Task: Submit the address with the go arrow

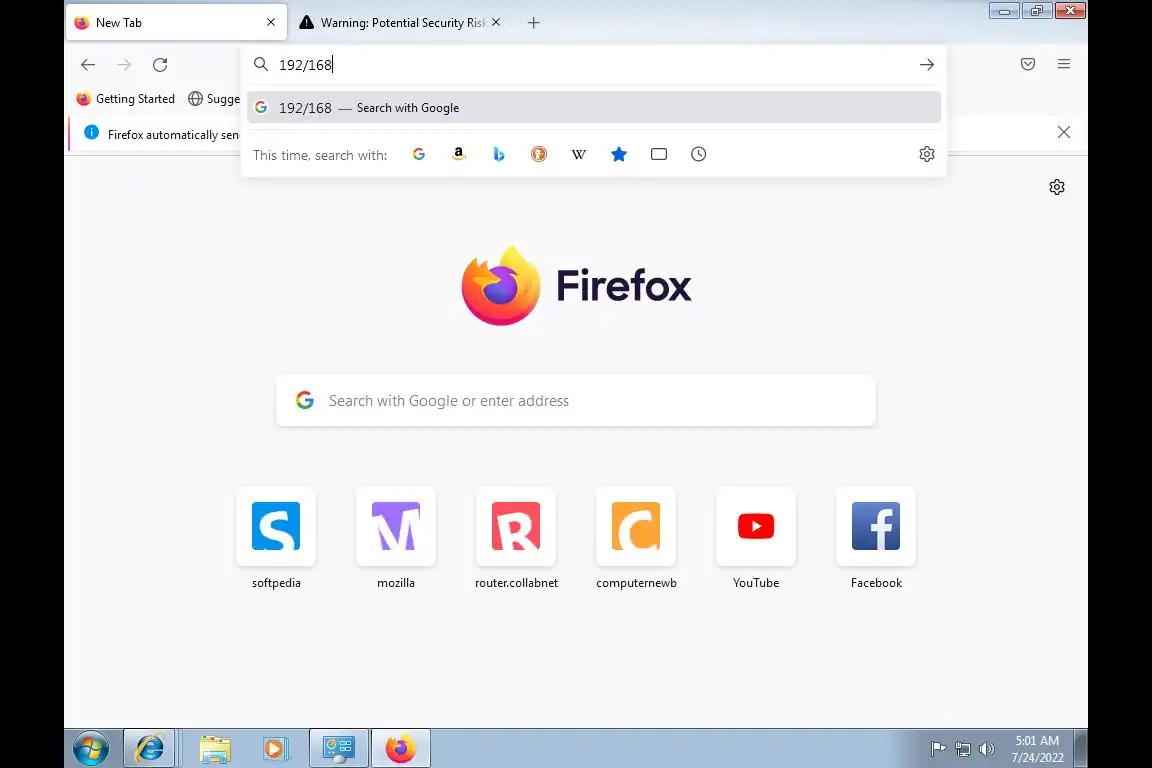Action: click(x=926, y=65)
